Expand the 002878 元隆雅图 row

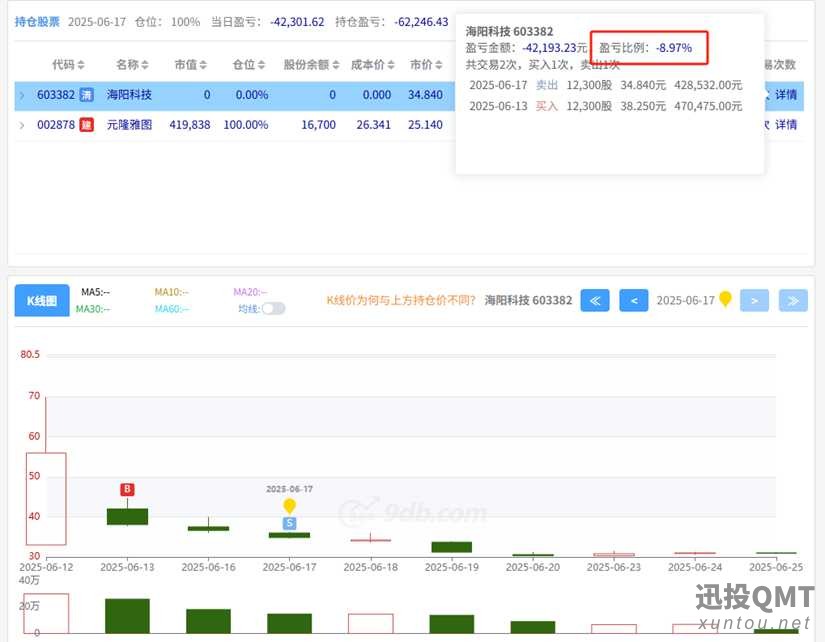pyautogui.click(x=22, y=125)
